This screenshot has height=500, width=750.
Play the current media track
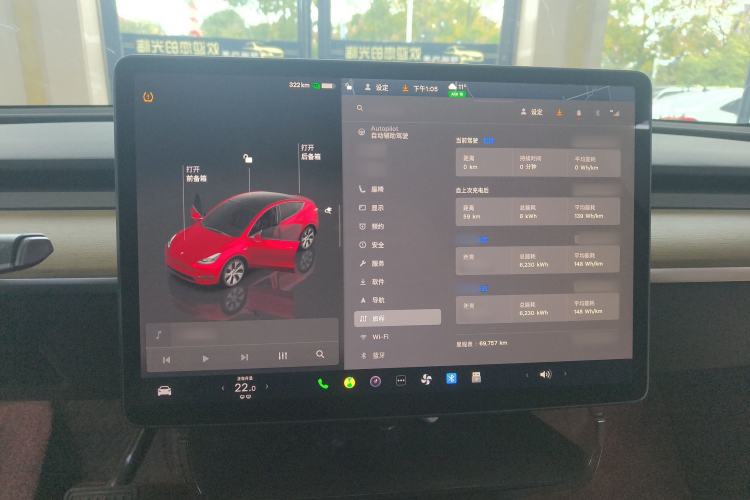[x=205, y=358]
